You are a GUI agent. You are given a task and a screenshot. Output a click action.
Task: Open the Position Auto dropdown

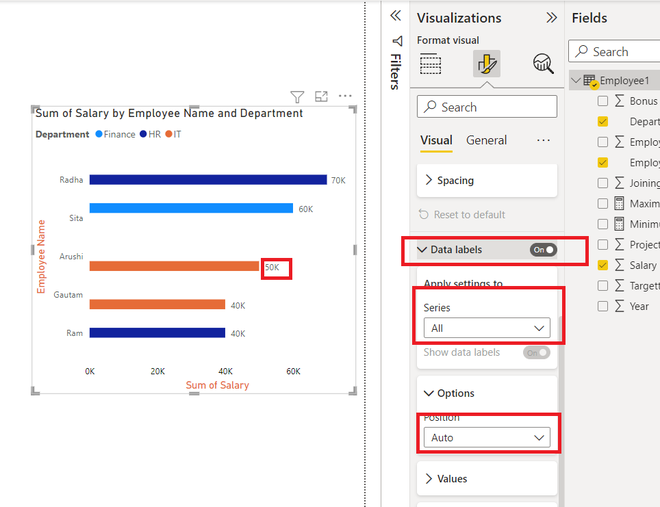pyautogui.click(x=487, y=438)
